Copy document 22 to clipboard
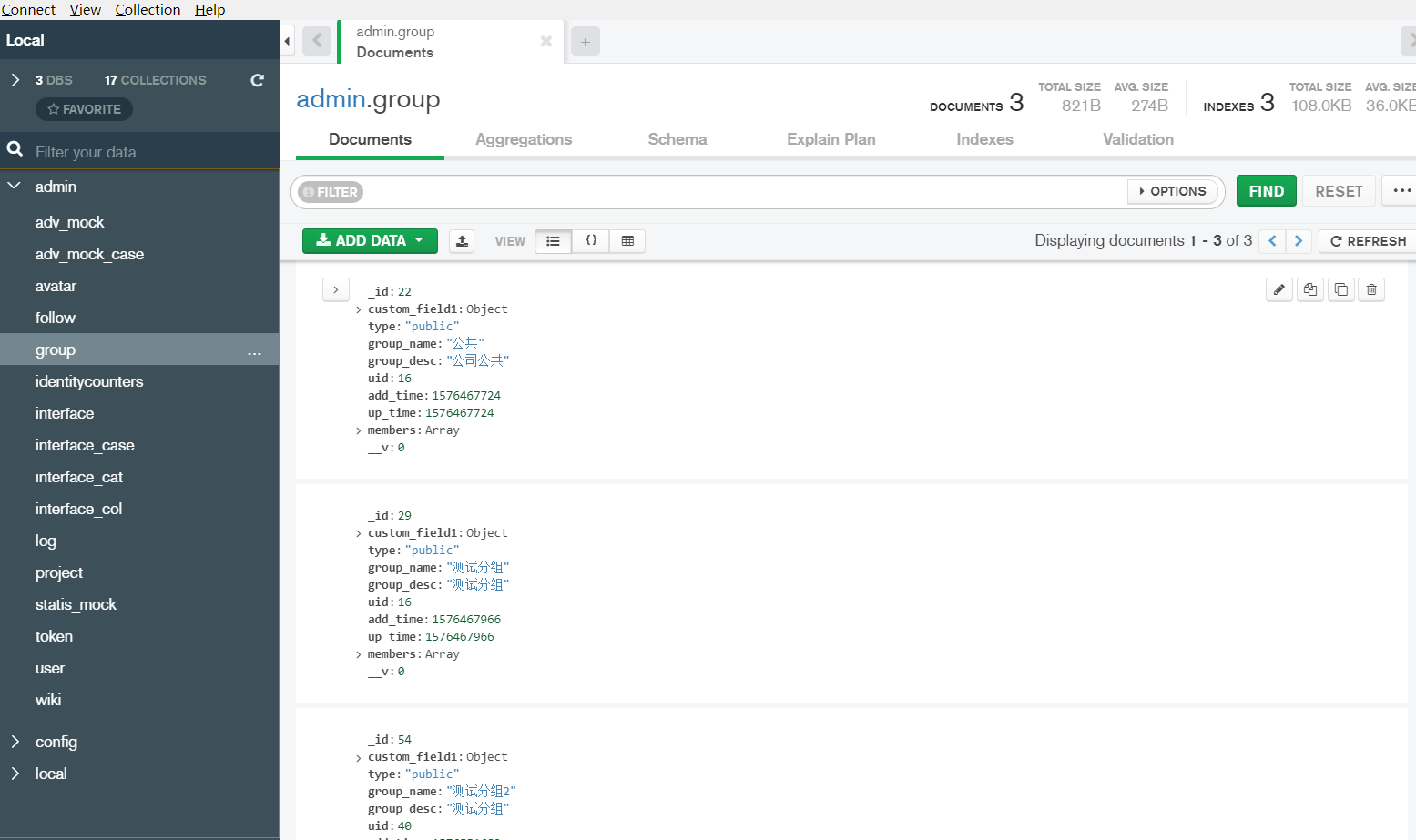The width and height of the screenshot is (1416, 840). (1310, 288)
